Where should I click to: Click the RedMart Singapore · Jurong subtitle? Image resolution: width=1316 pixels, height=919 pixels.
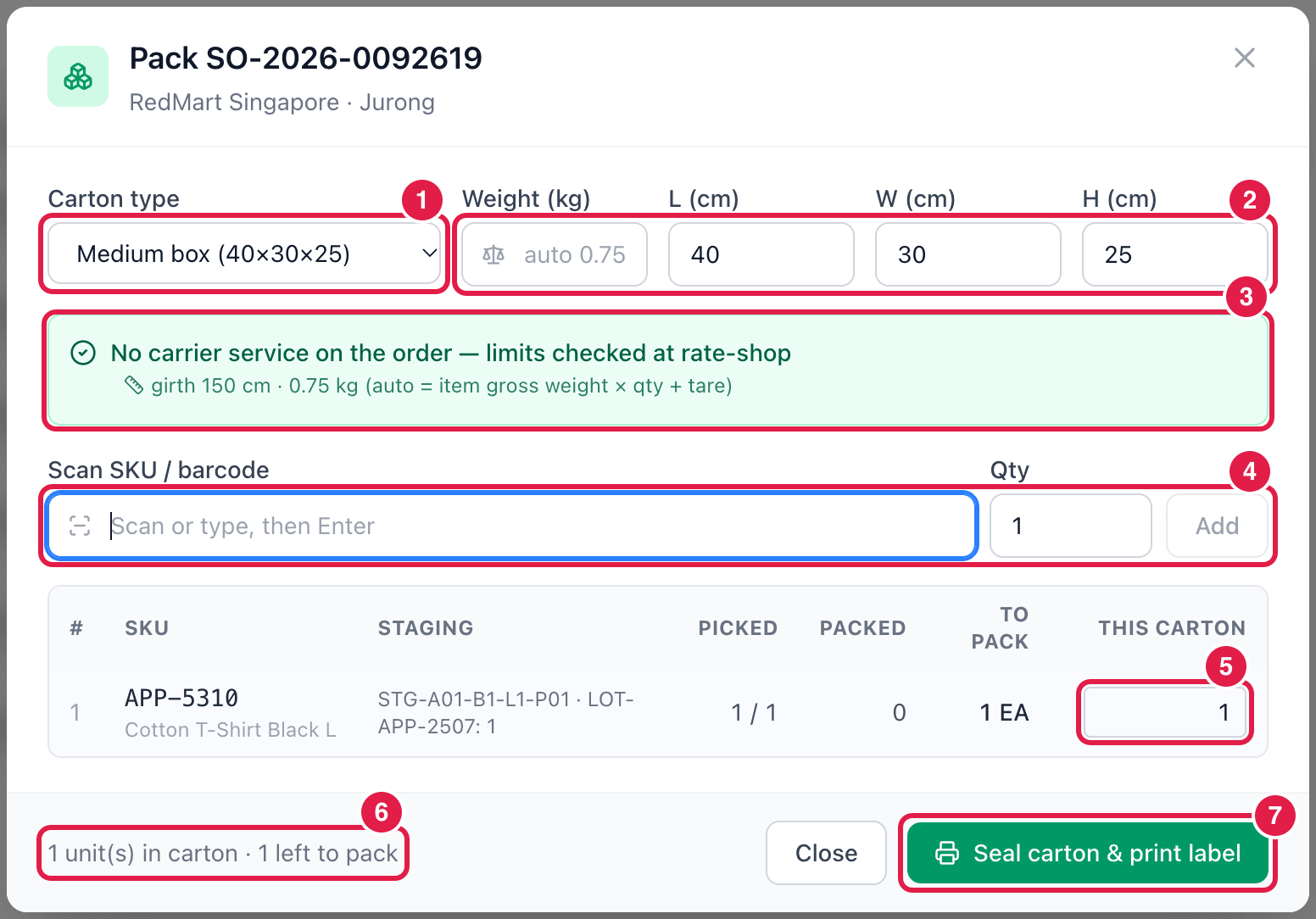tap(282, 103)
